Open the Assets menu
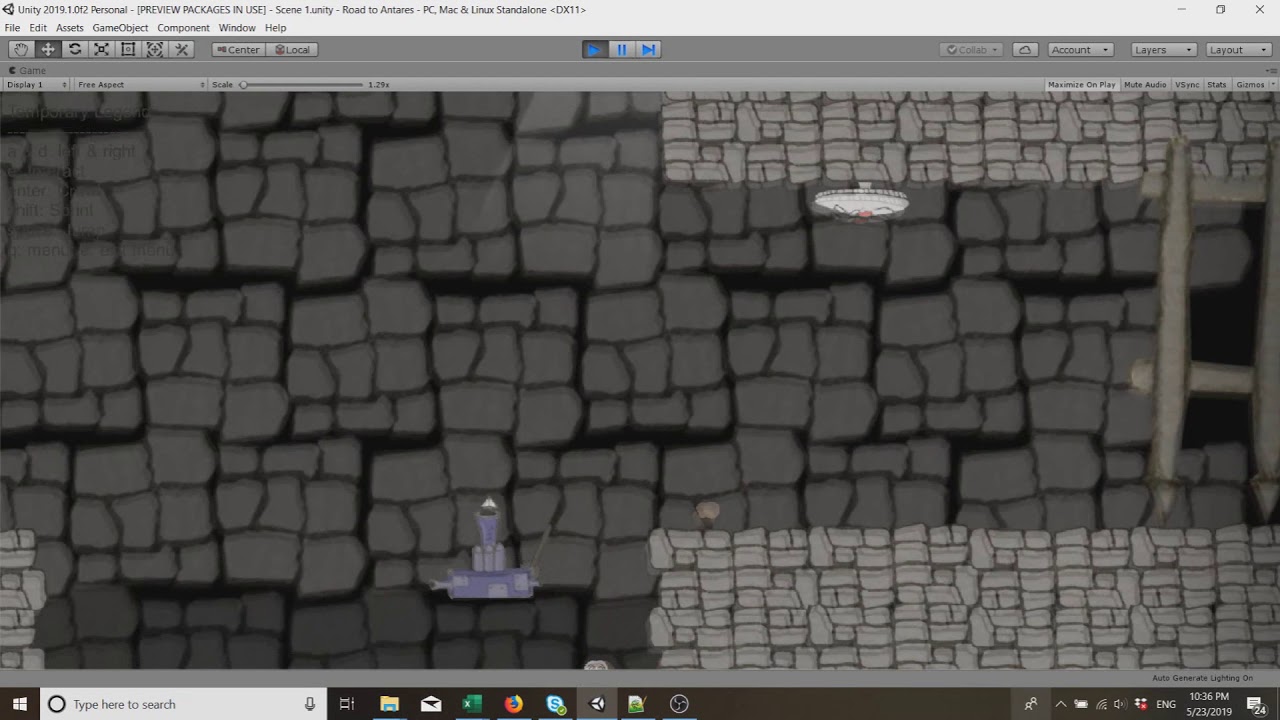 click(70, 28)
